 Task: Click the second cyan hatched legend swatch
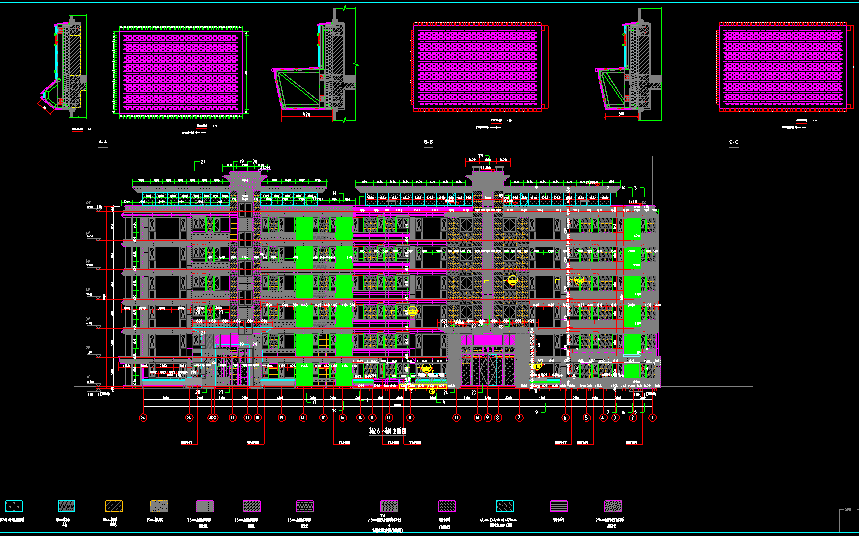pos(65,506)
